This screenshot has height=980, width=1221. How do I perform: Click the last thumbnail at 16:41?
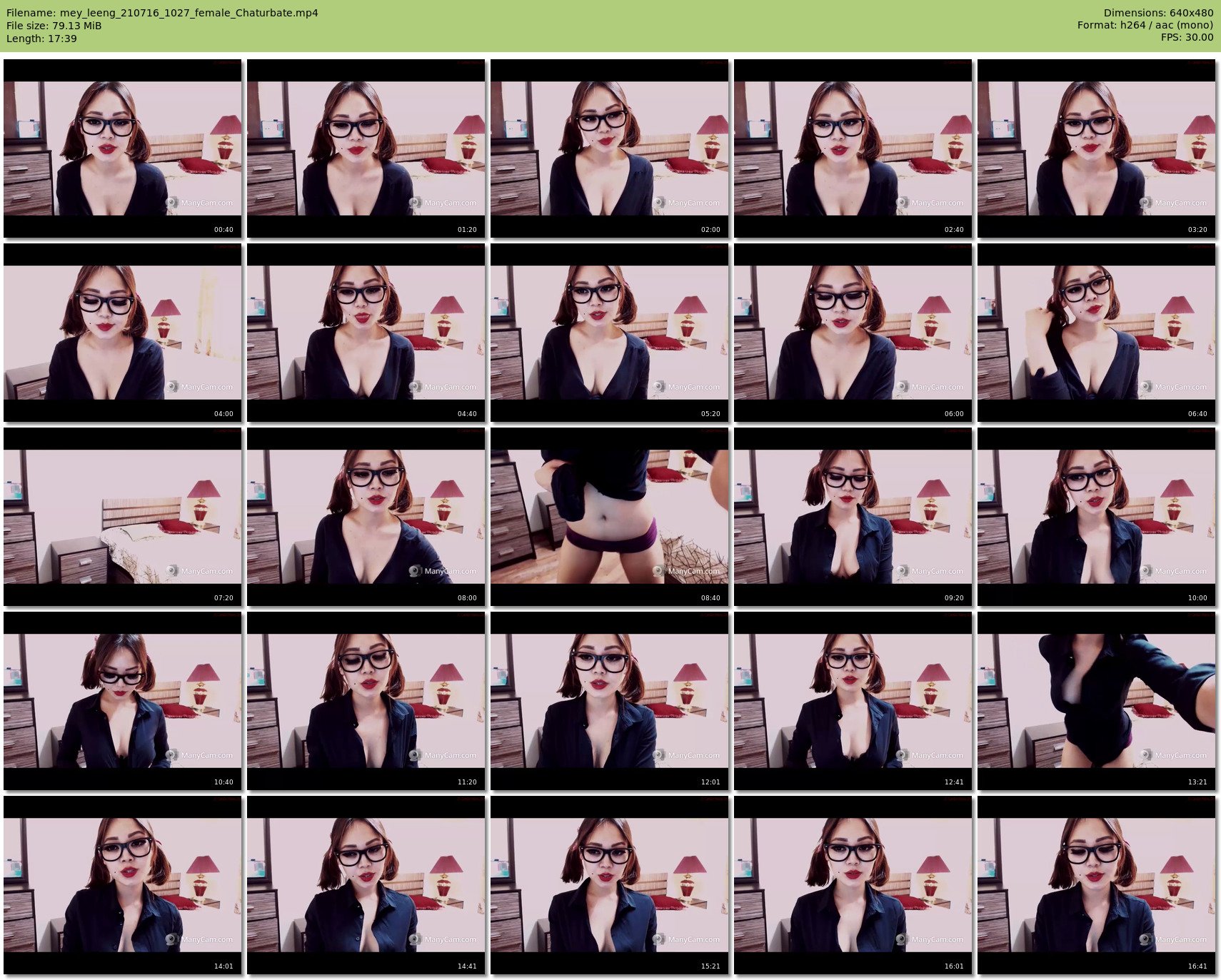coord(1096,885)
